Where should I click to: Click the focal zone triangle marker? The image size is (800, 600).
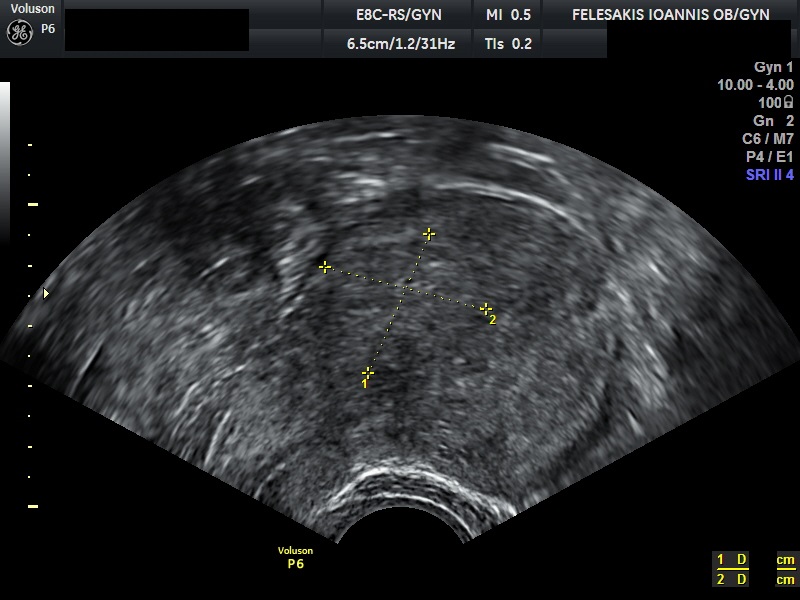point(45,293)
